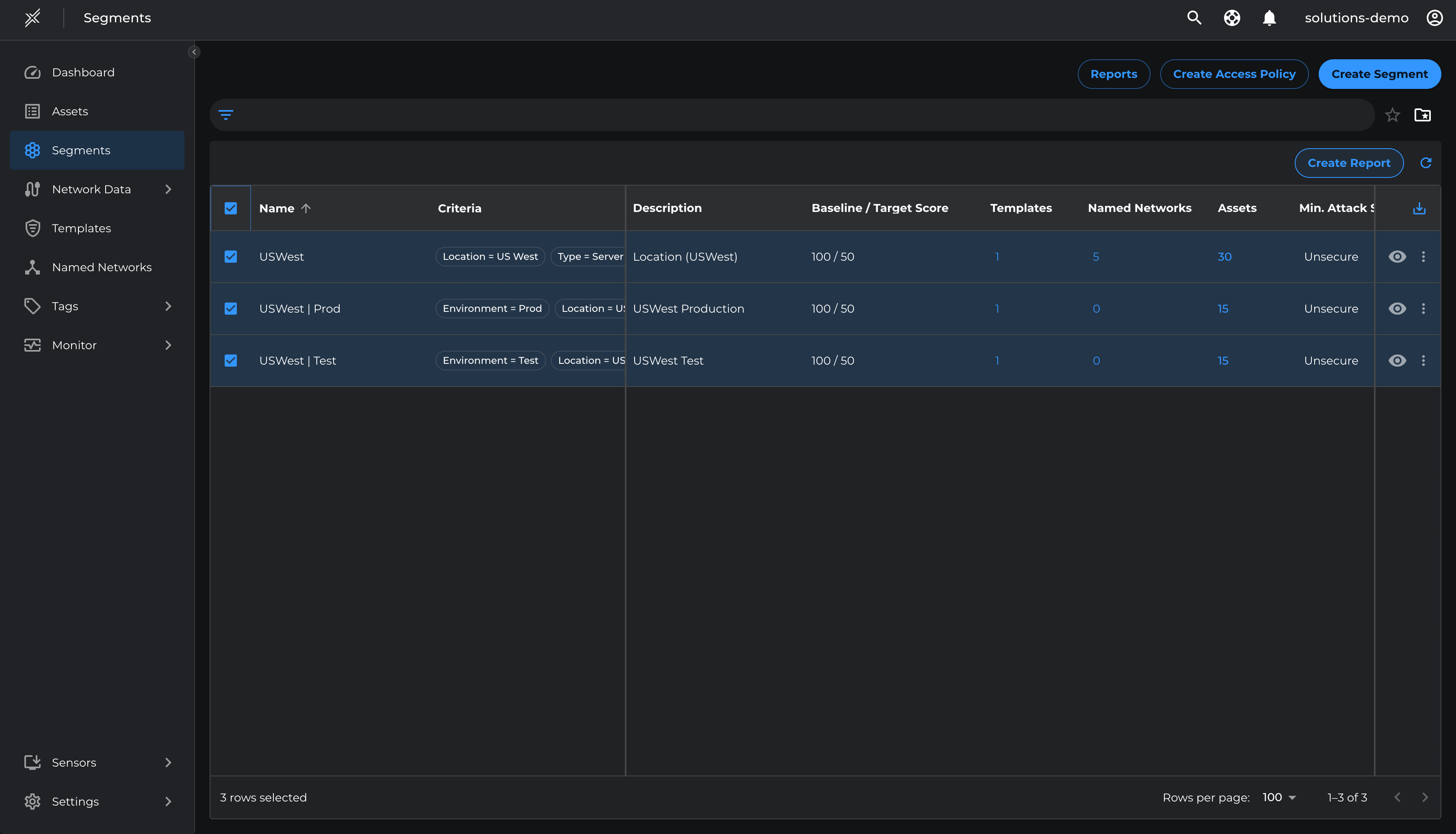The width and height of the screenshot is (1456, 834).
Task: Click the filter search input field
Action: pyautogui.click(x=802, y=115)
